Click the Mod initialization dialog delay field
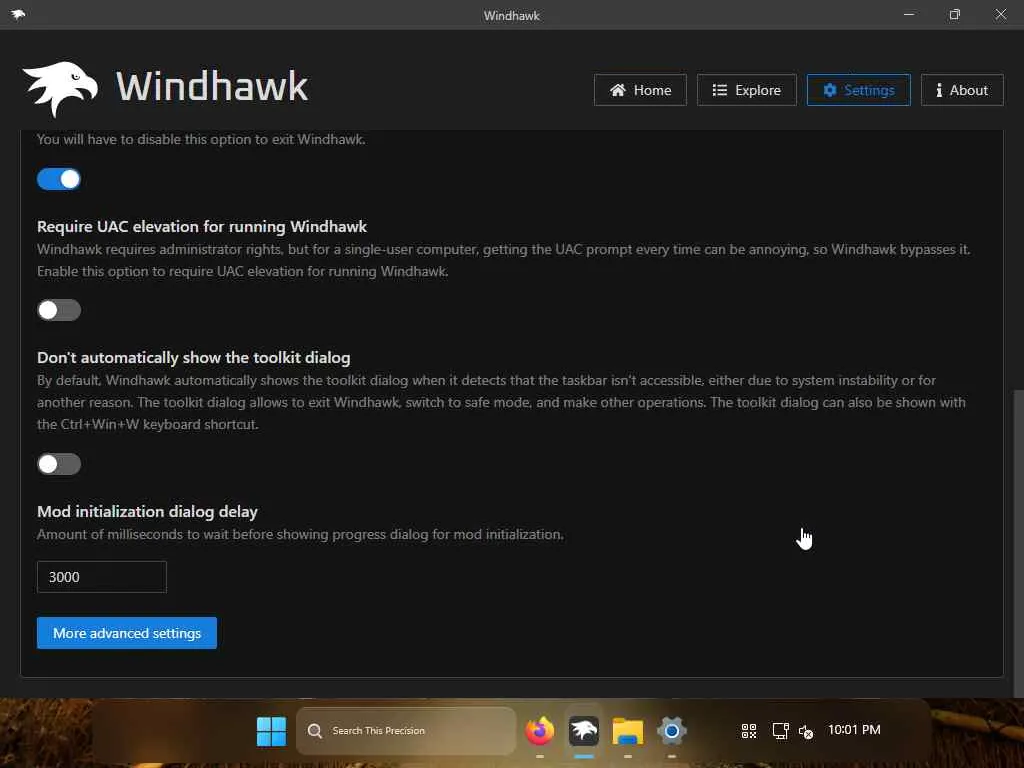Image resolution: width=1024 pixels, height=768 pixels. pos(102,577)
